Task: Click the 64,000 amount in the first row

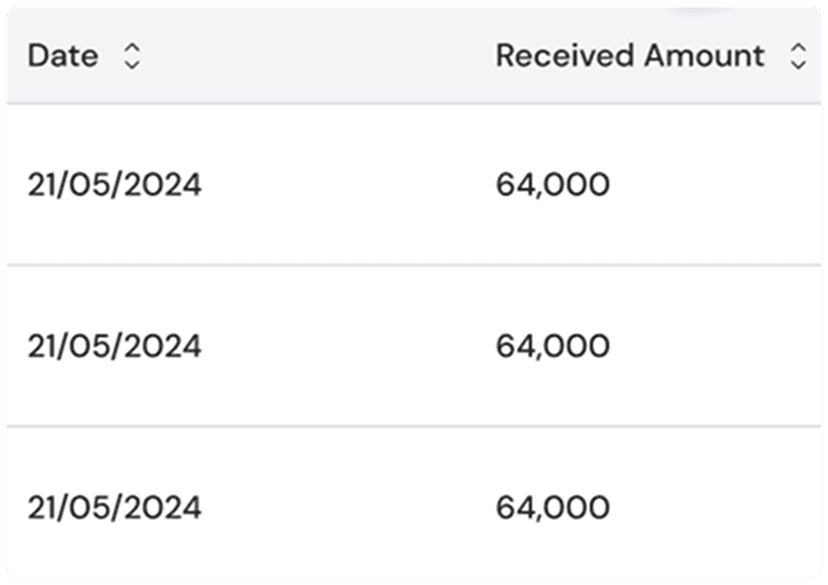Action: (x=553, y=185)
